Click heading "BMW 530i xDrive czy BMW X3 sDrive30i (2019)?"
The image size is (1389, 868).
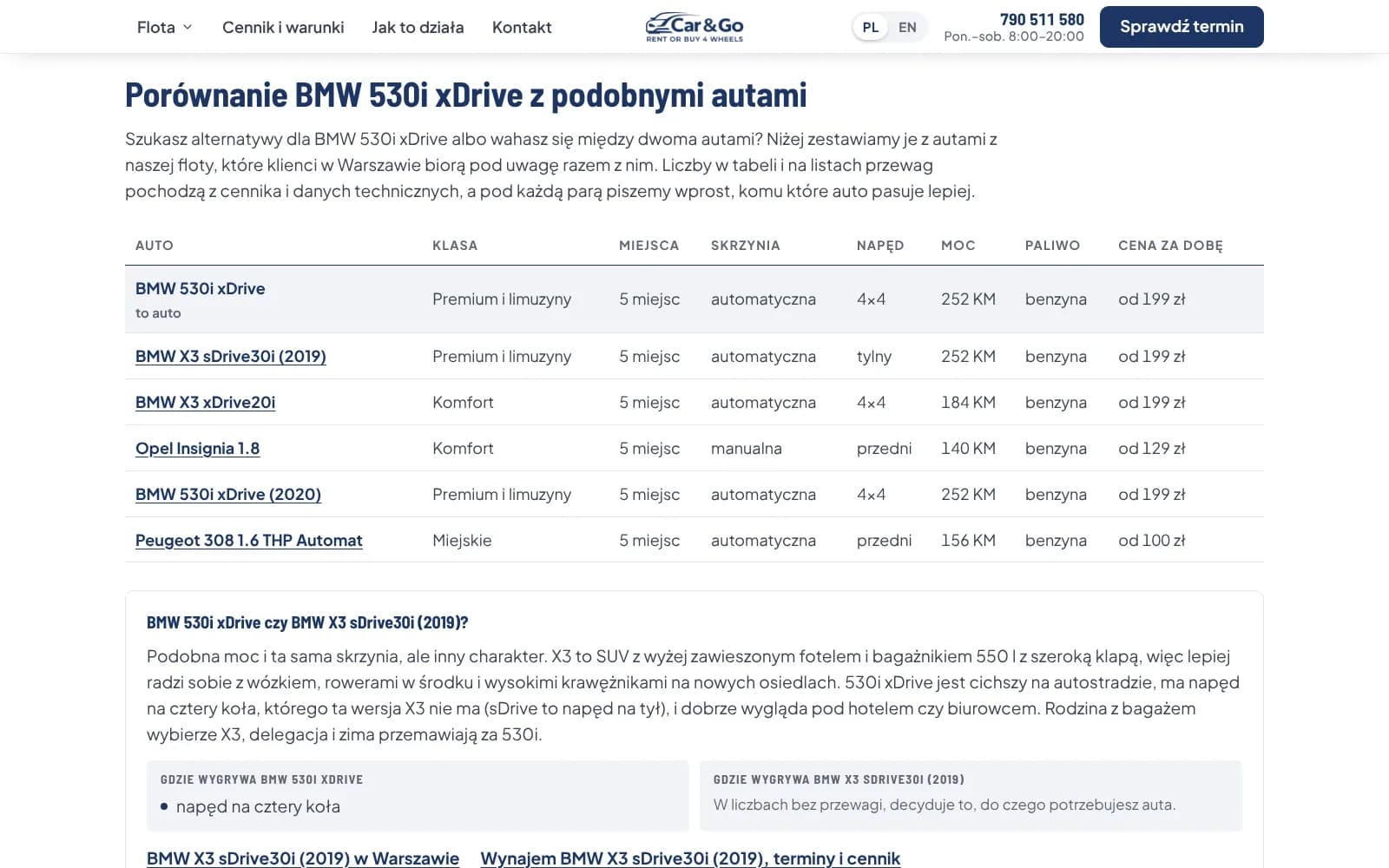tap(307, 622)
